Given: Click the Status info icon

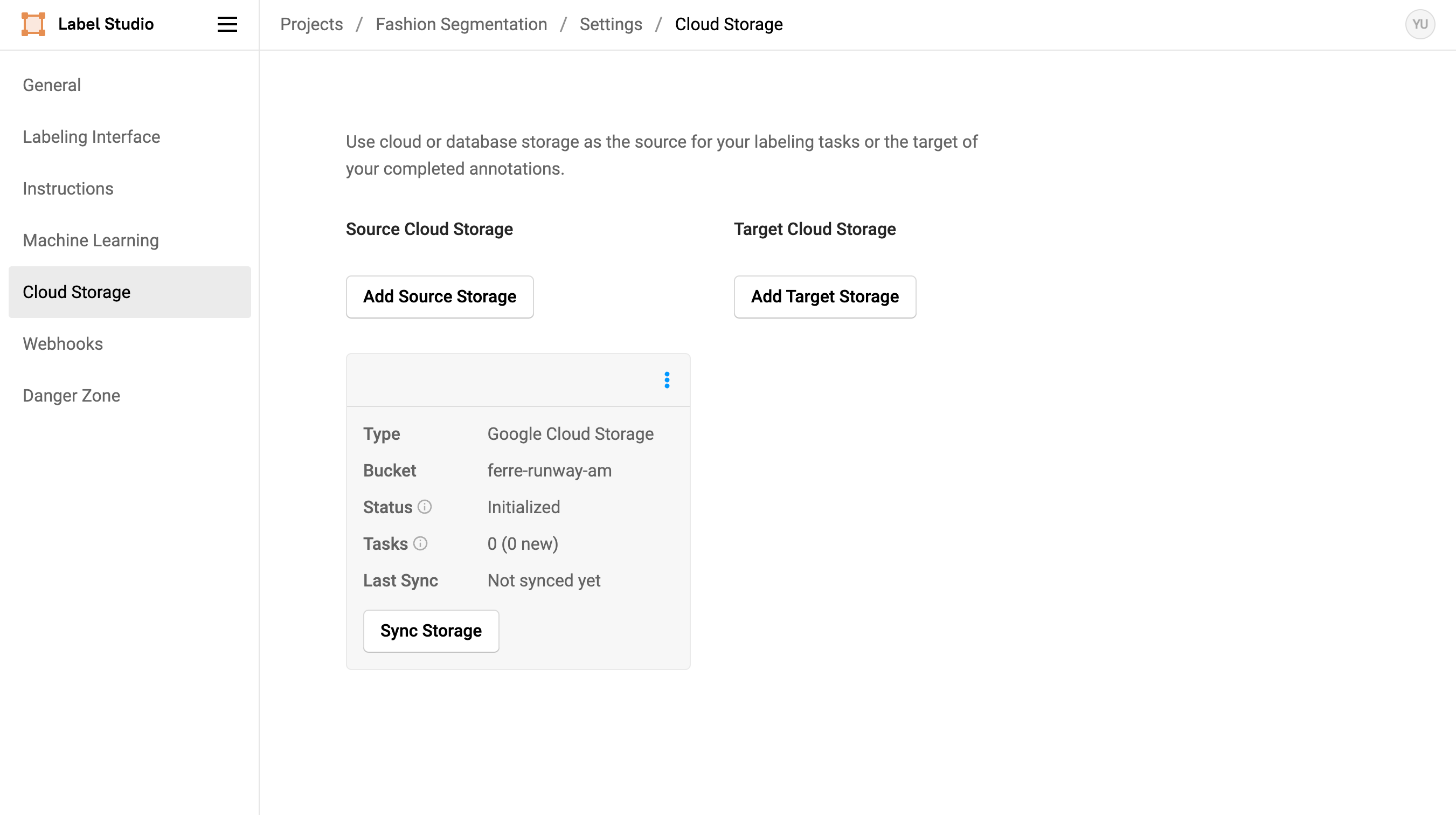Looking at the screenshot, I should click(425, 507).
